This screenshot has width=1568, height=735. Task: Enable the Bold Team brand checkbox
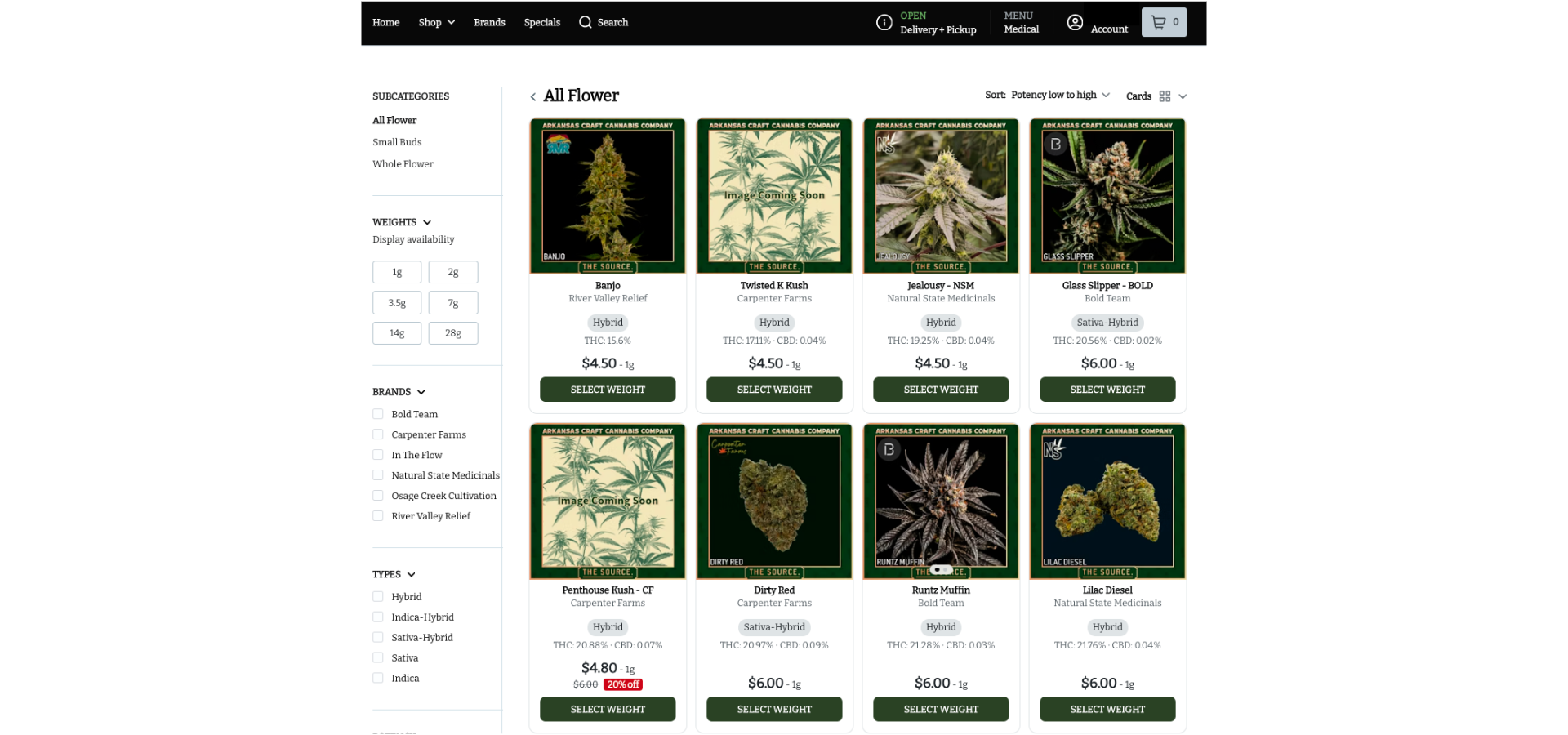point(377,414)
